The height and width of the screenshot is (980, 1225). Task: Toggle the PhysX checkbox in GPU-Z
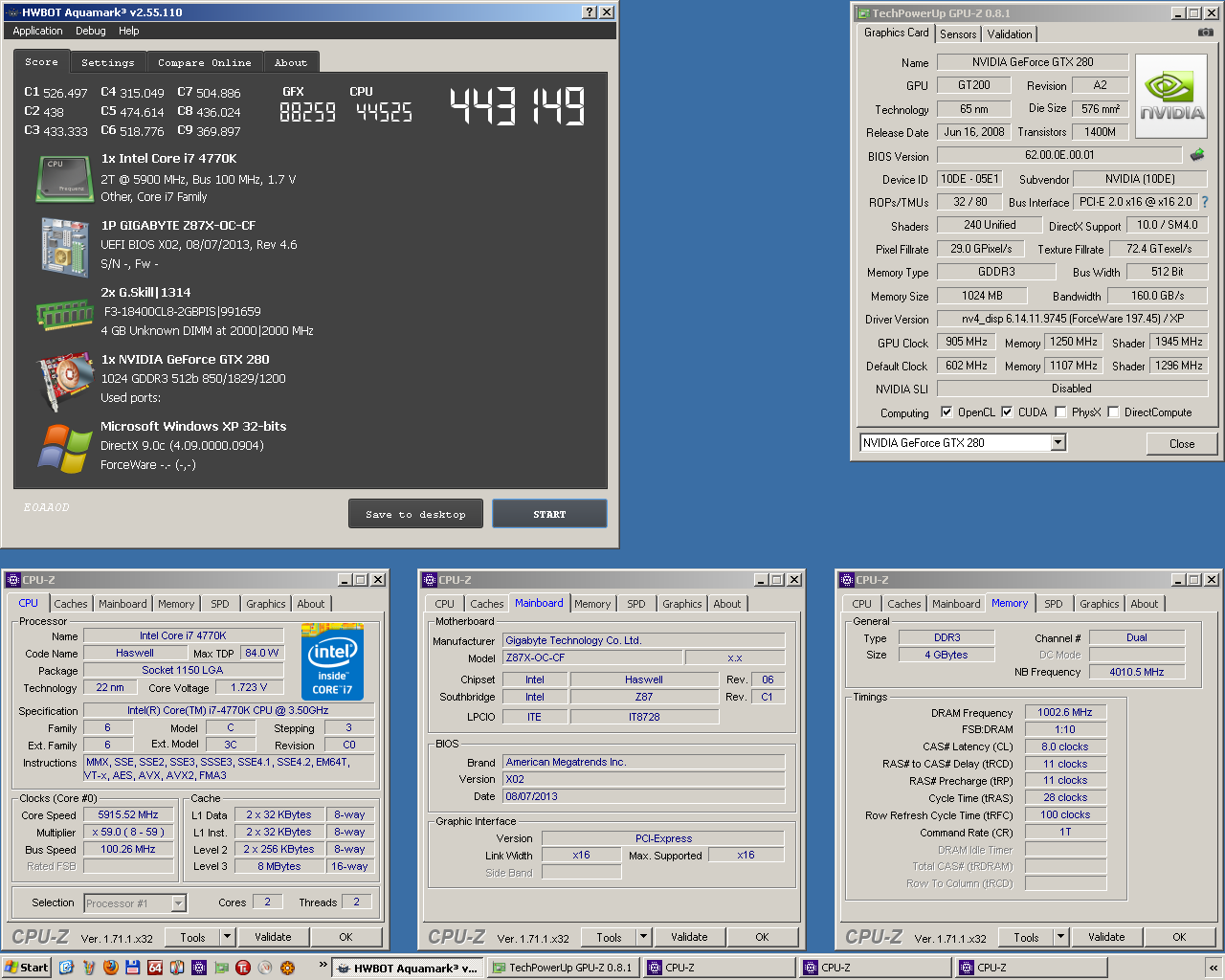[1060, 412]
